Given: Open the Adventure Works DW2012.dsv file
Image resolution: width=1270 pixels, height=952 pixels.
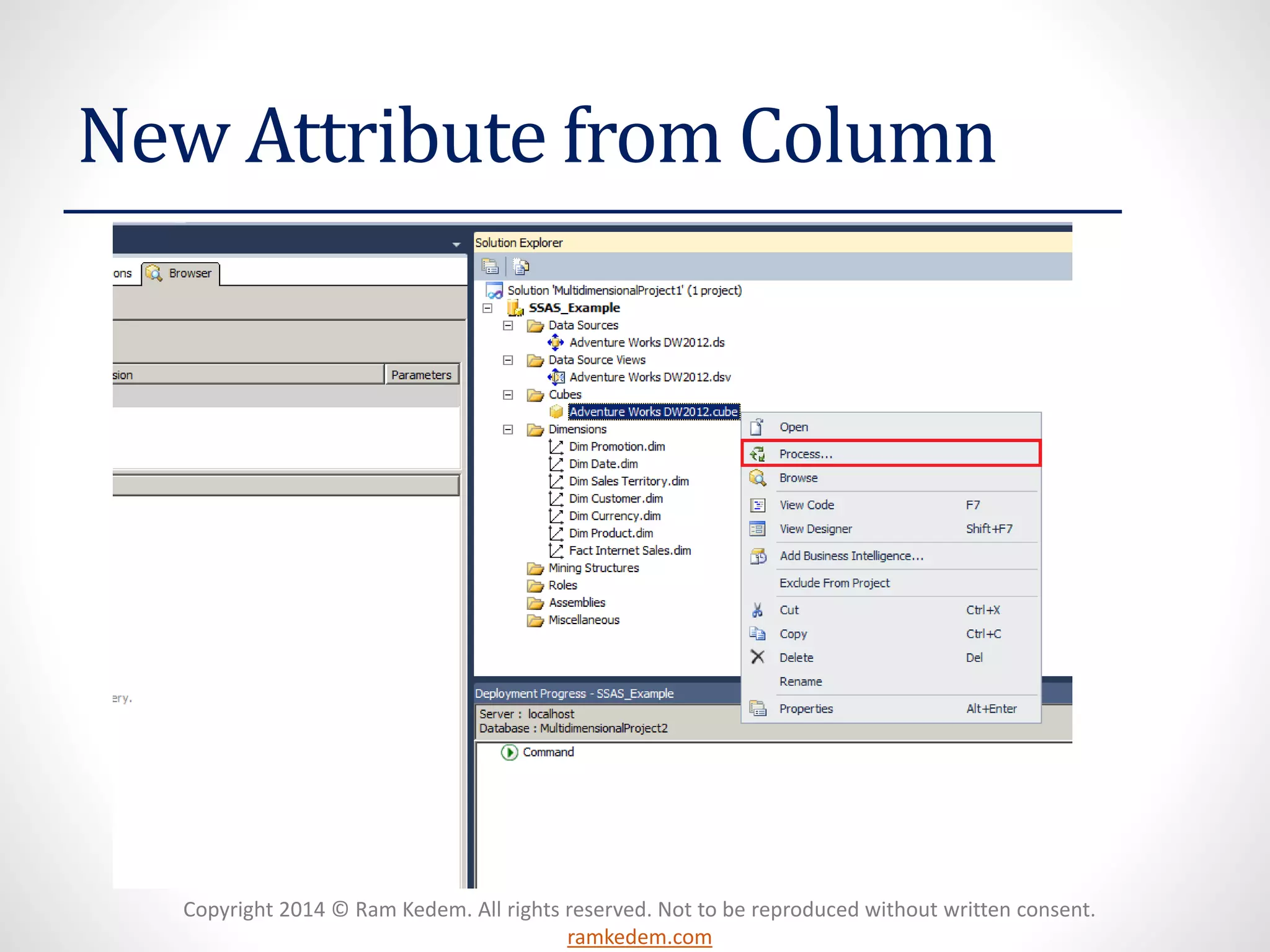Looking at the screenshot, I should pos(649,377).
